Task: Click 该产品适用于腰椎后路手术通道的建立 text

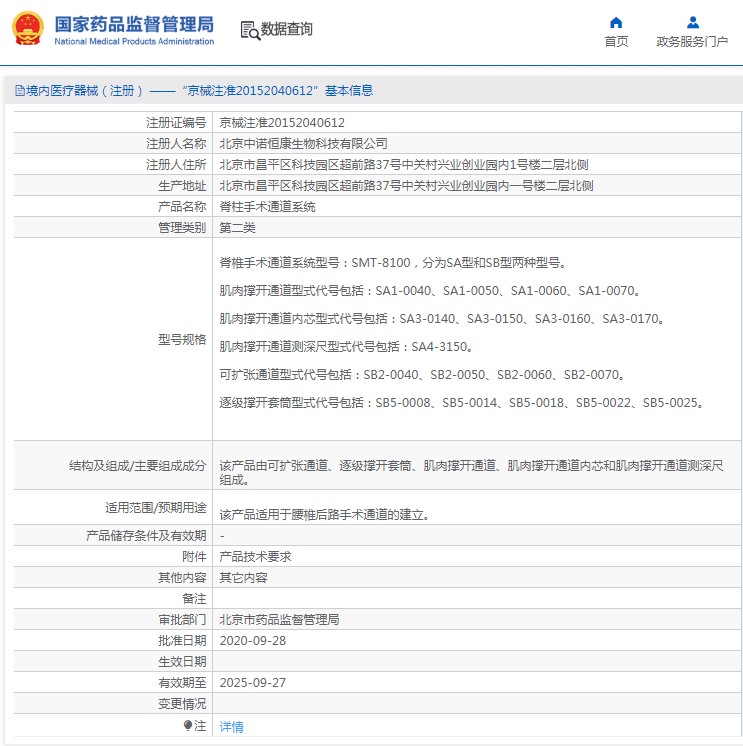Action: tap(324, 515)
